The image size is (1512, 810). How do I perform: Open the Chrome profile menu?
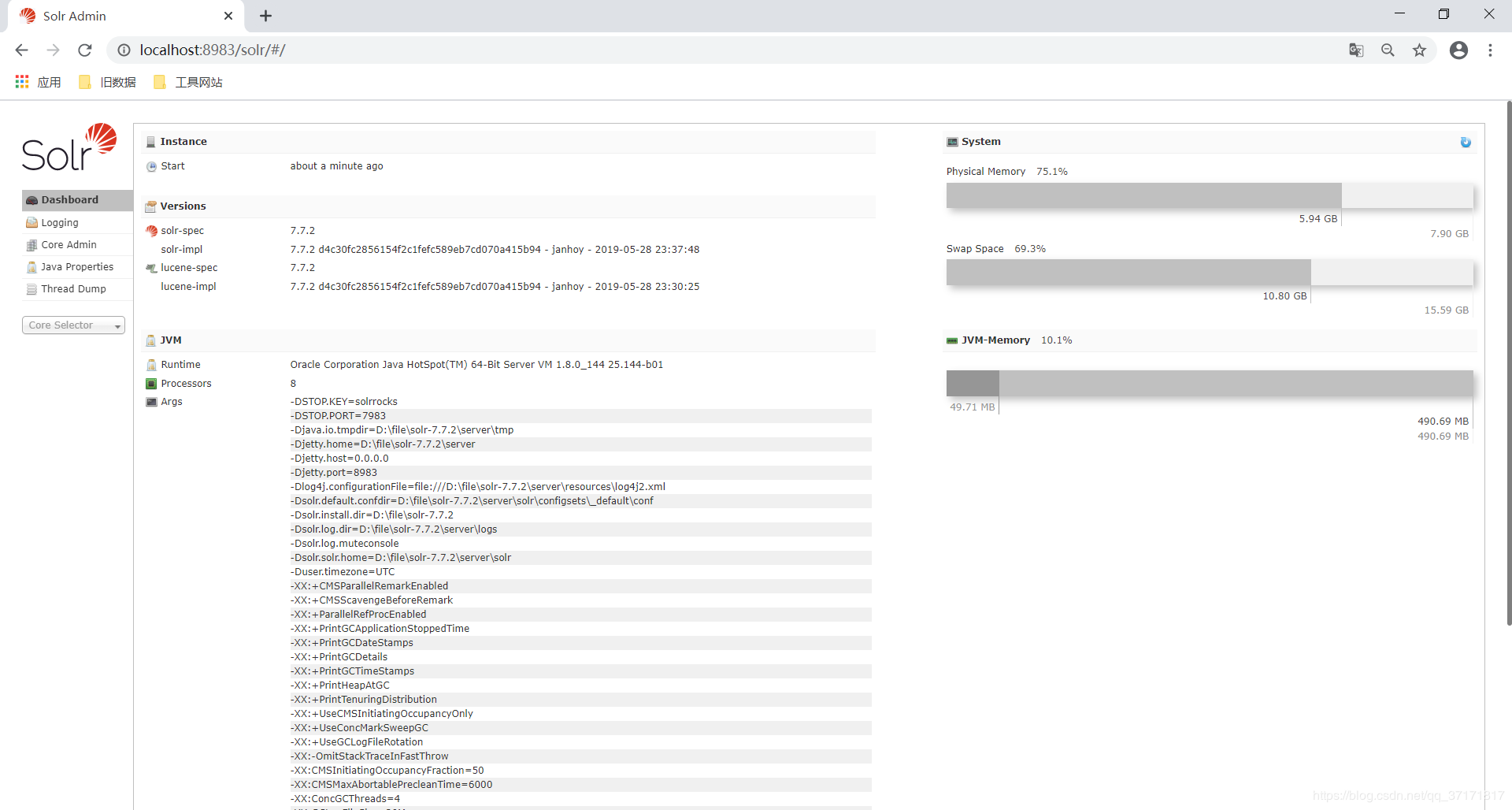tap(1458, 50)
